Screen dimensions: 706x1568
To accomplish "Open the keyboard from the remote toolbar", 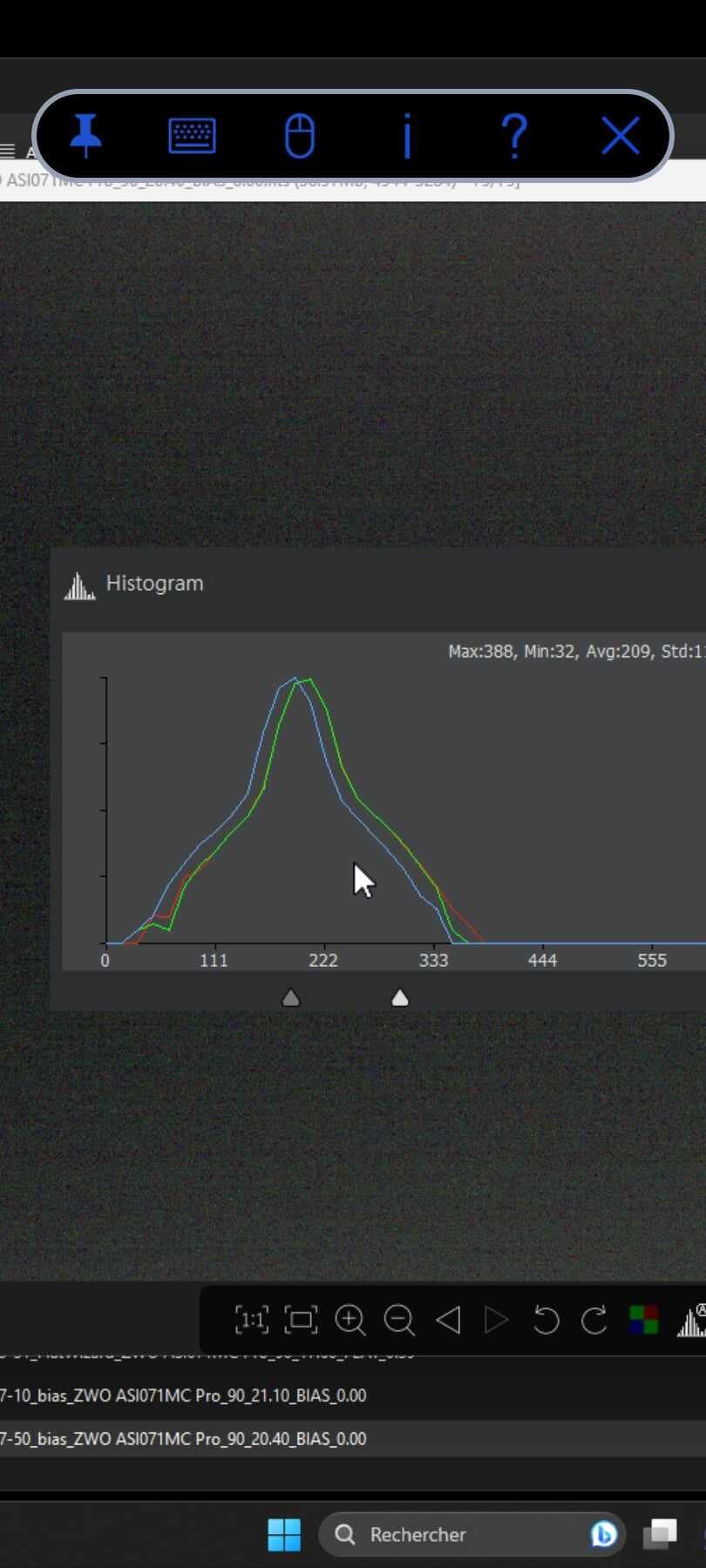I will coord(192,136).
